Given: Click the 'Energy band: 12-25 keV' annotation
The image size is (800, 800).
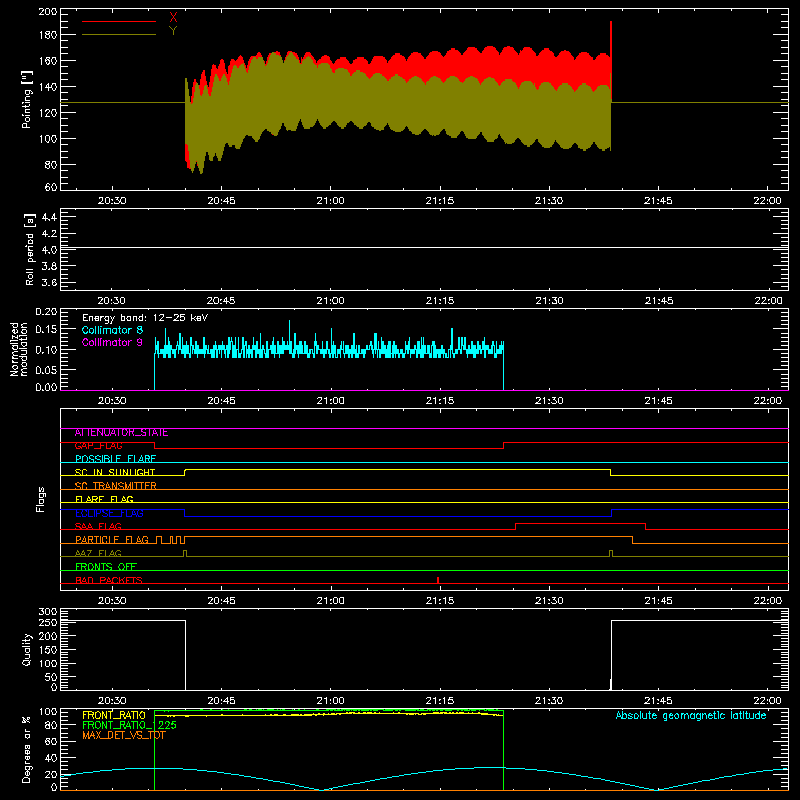Looking at the screenshot, I should (x=145, y=318).
